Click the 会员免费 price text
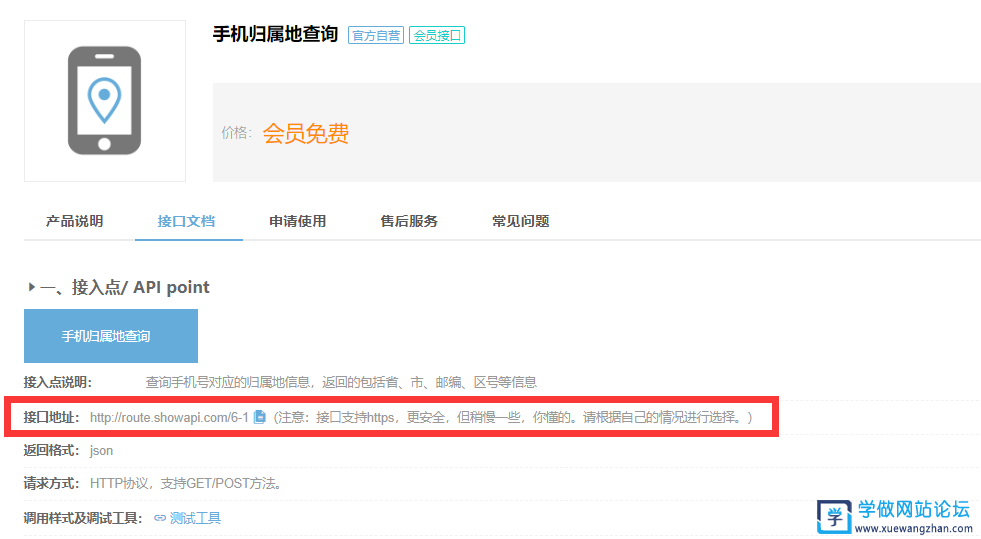This screenshot has height=539, width=981. 305,133
